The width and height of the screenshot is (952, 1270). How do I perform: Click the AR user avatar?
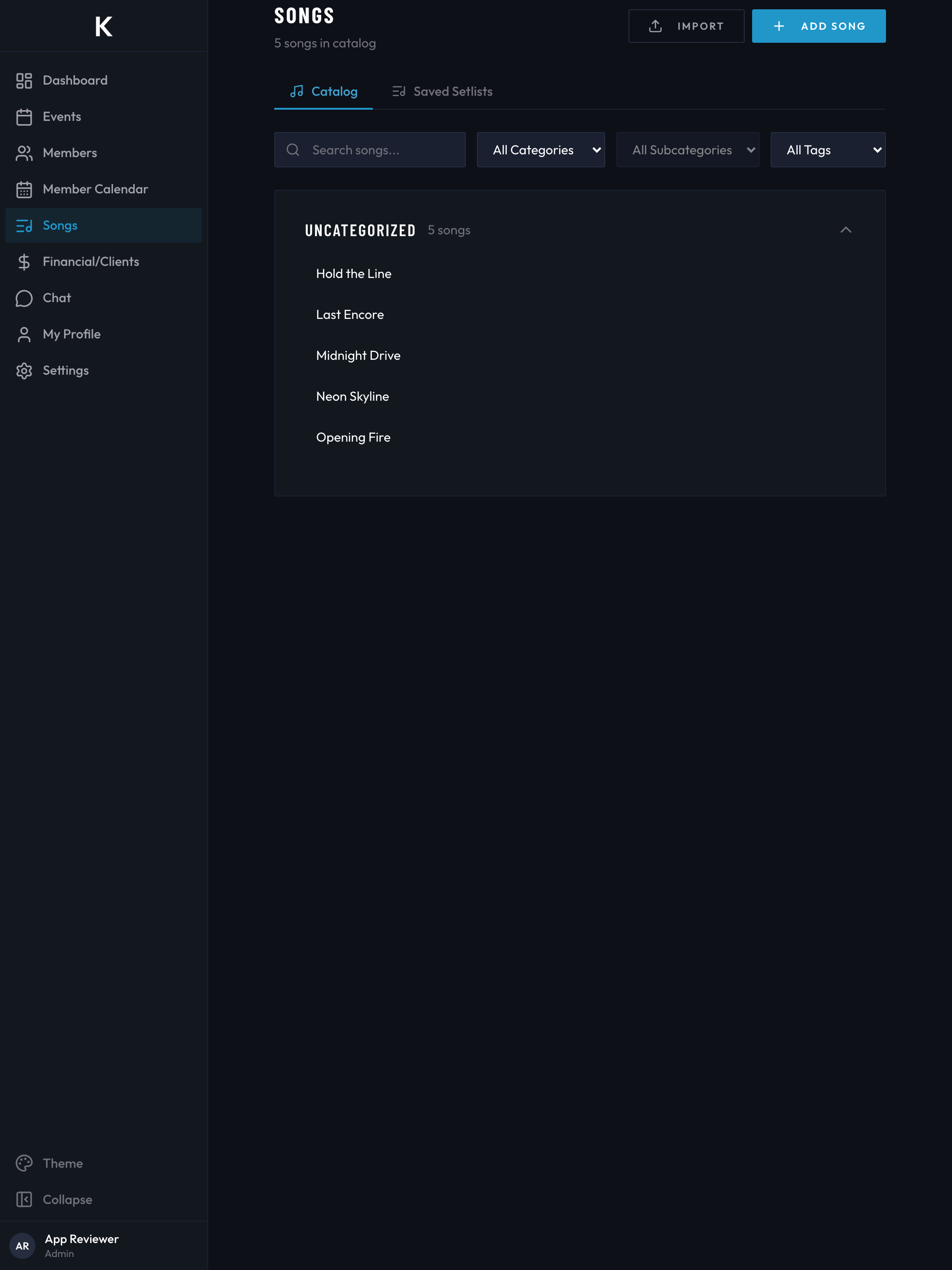coord(22,1245)
